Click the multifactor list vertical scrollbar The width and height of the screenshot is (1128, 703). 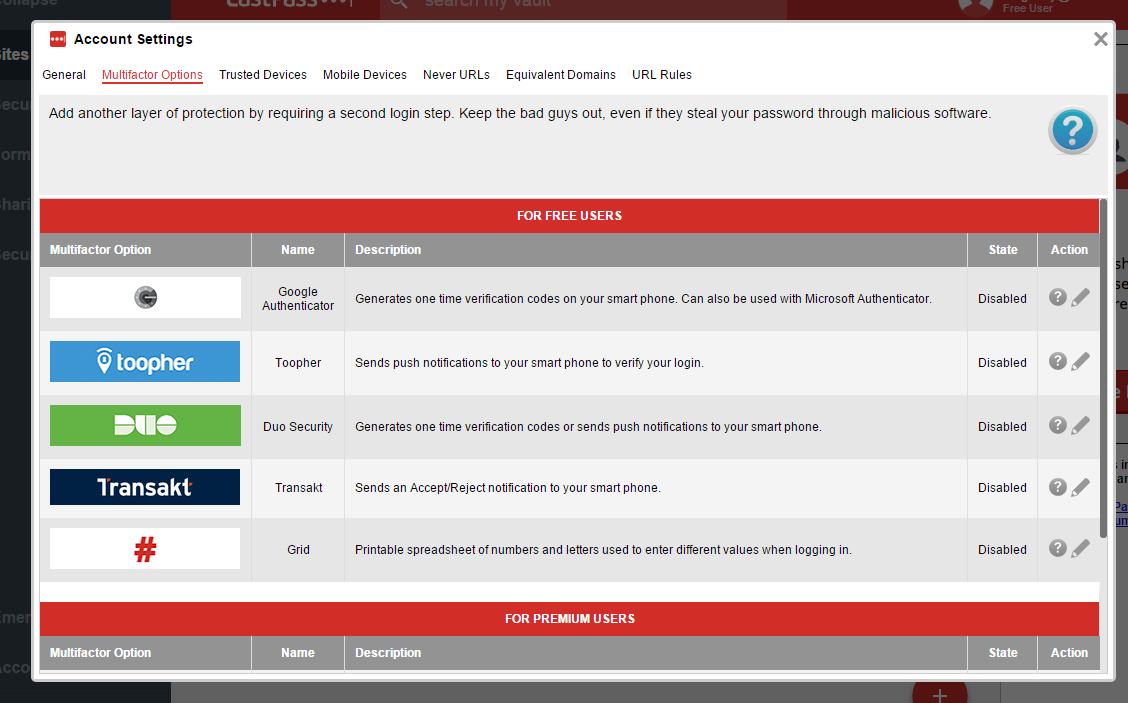click(1104, 368)
